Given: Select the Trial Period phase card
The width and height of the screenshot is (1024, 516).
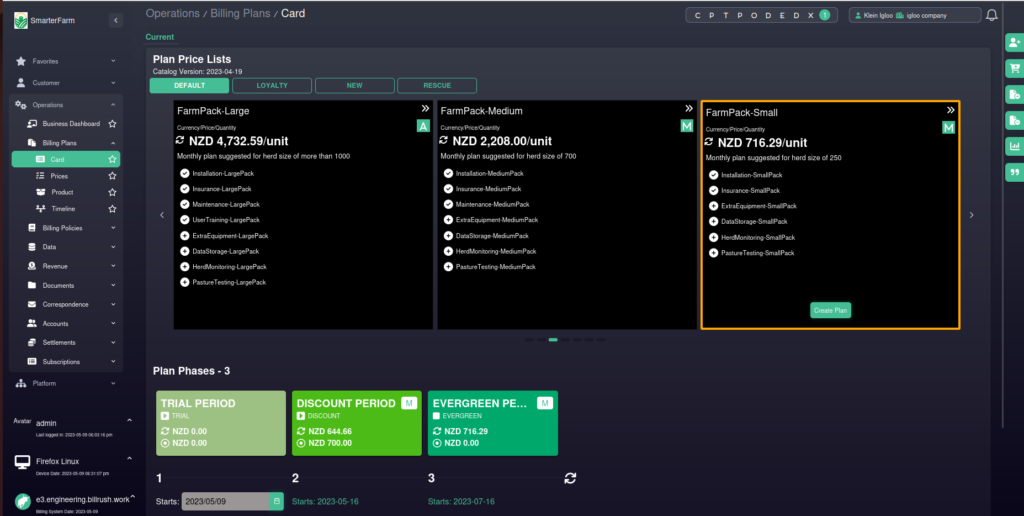Looking at the screenshot, I should coord(221,423).
